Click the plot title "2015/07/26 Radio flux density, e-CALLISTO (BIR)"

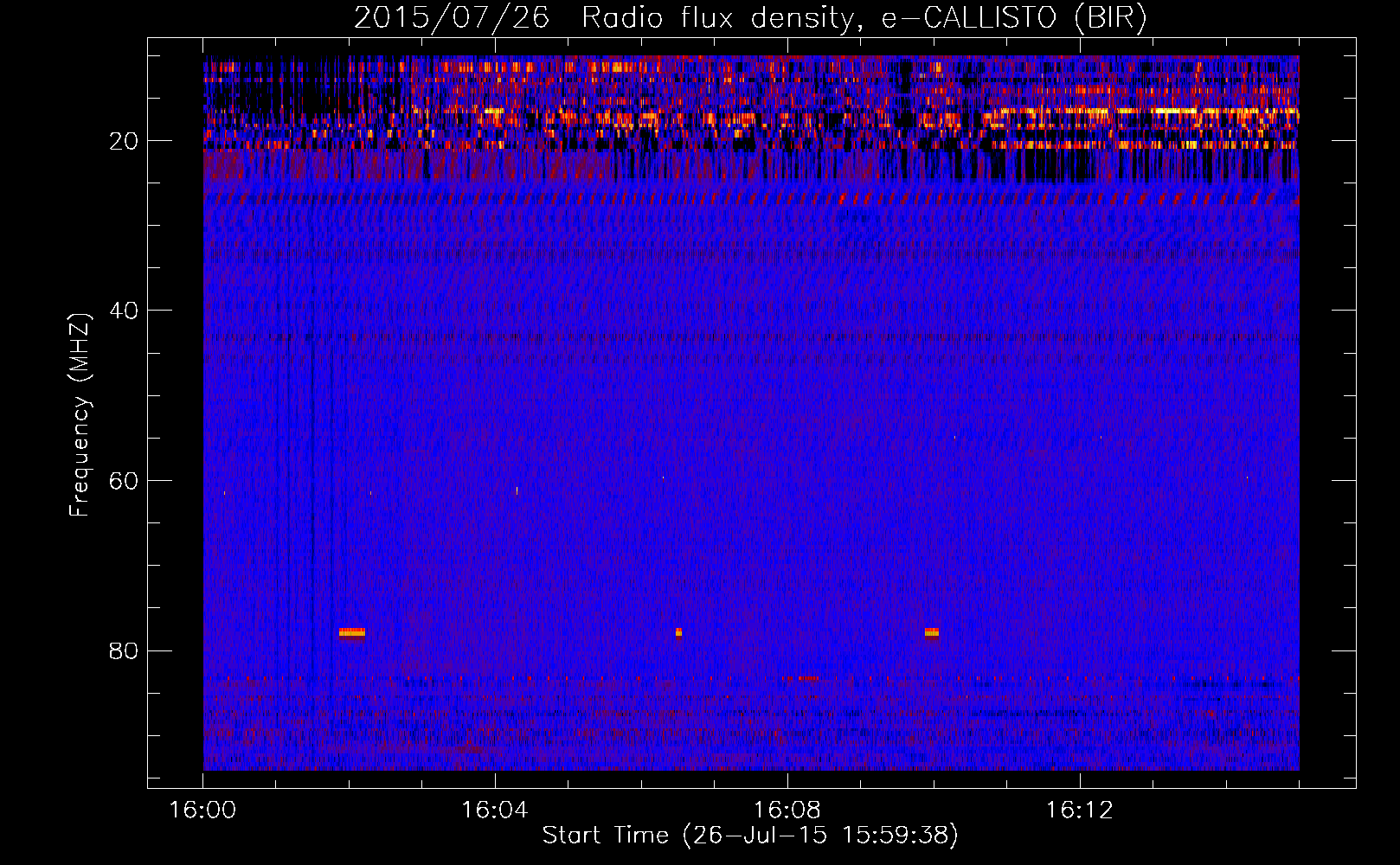tap(750, 18)
